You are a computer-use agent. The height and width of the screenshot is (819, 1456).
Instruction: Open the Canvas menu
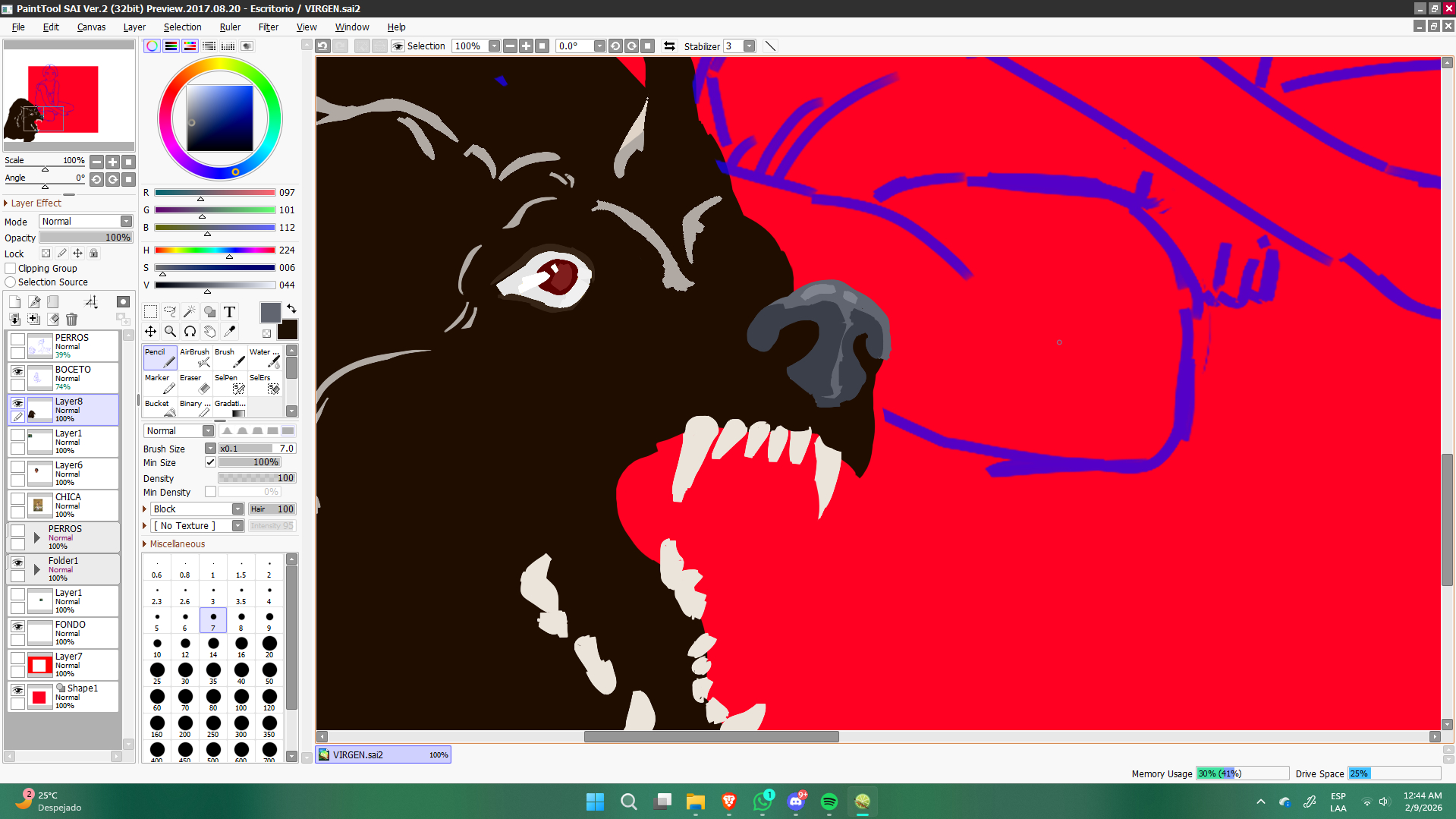91,27
